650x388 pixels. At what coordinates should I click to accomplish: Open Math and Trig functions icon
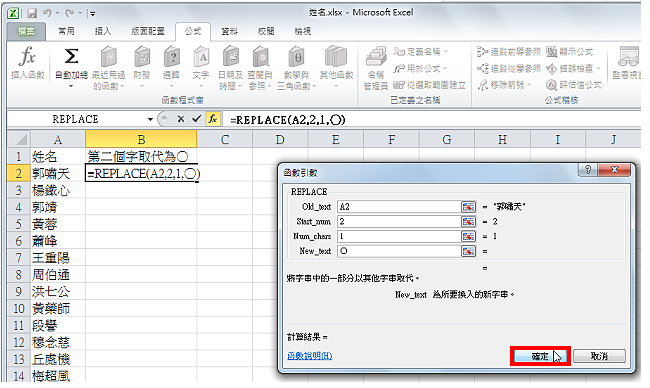[x=296, y=56]
